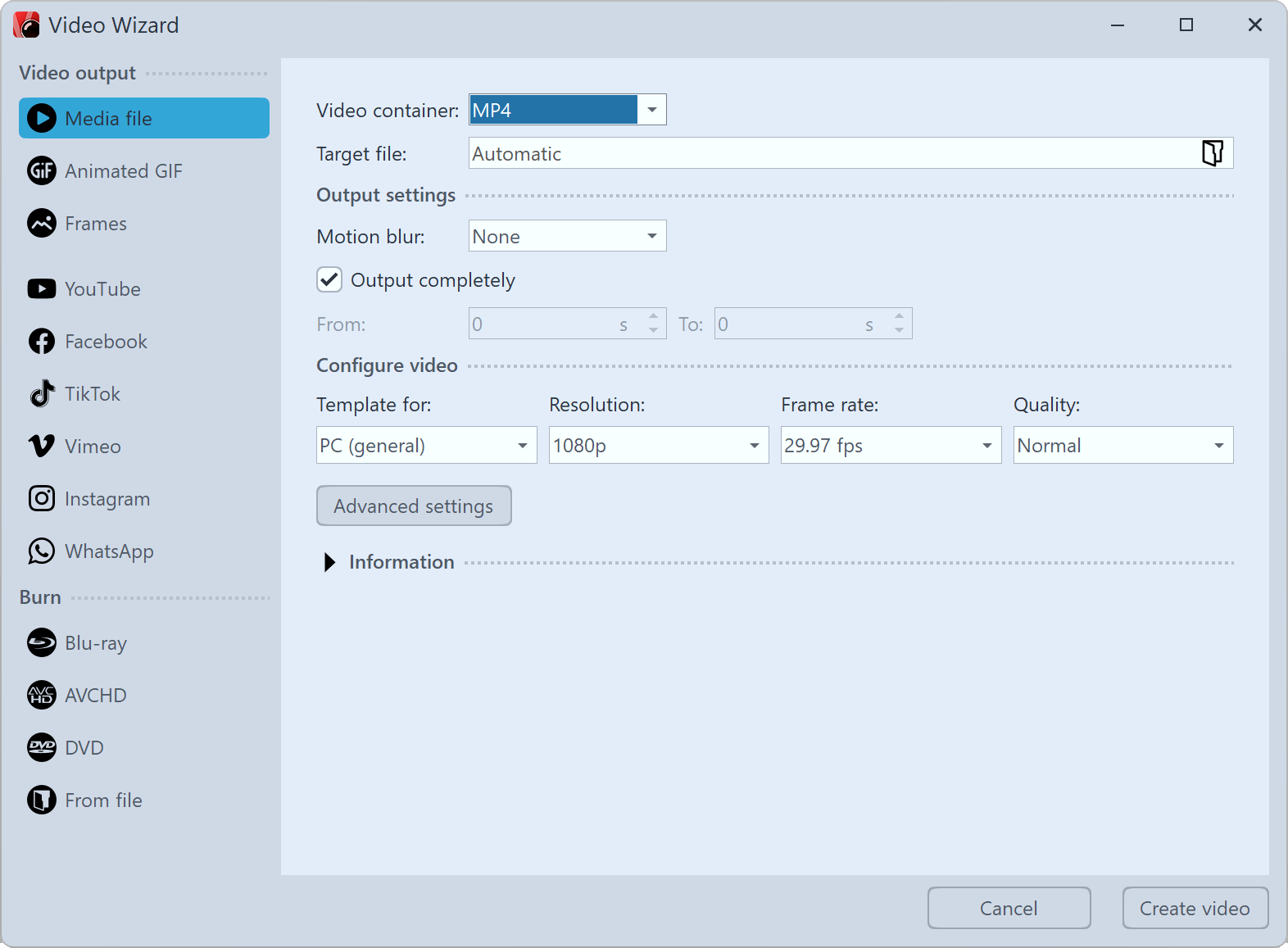The width and height of the screenshot is (1288, 948).
Task: Increase To value with up arrow
Action: 899,316
